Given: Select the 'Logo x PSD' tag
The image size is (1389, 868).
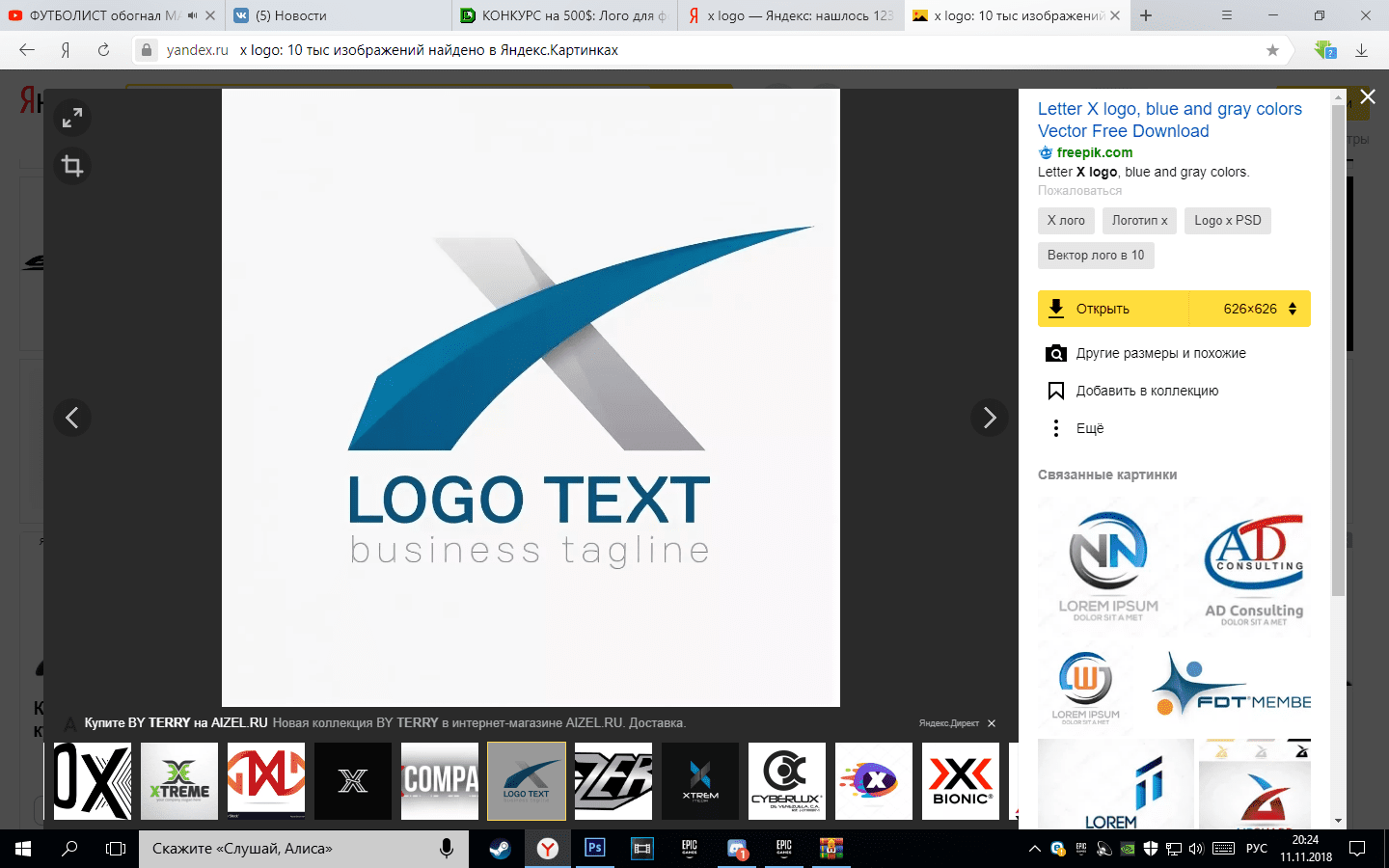Looking at the screenshot, I should [x=1228, y=221].
